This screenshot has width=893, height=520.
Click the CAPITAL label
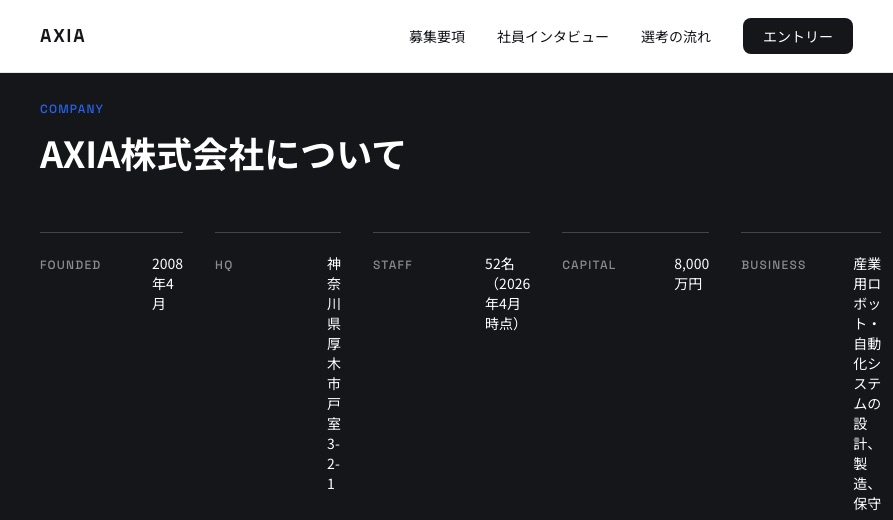pos(589,265)
